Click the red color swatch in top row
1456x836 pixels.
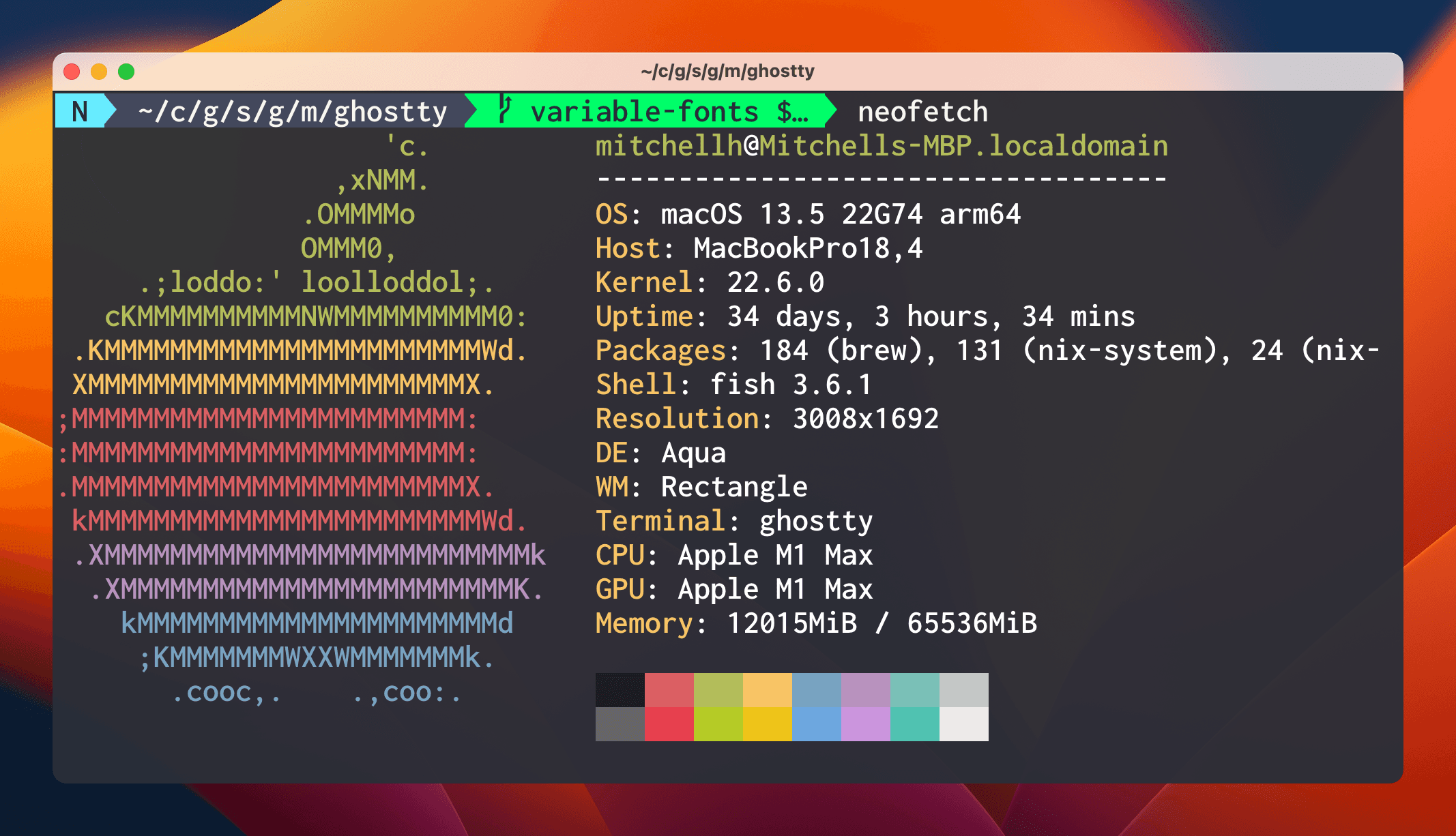669,690
